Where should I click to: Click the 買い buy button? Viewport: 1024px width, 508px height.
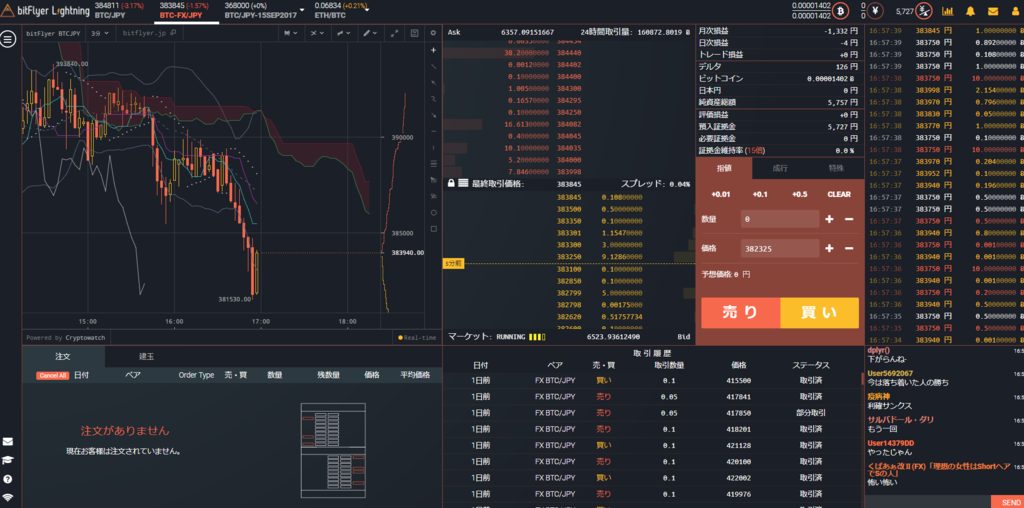coord(819,313)
